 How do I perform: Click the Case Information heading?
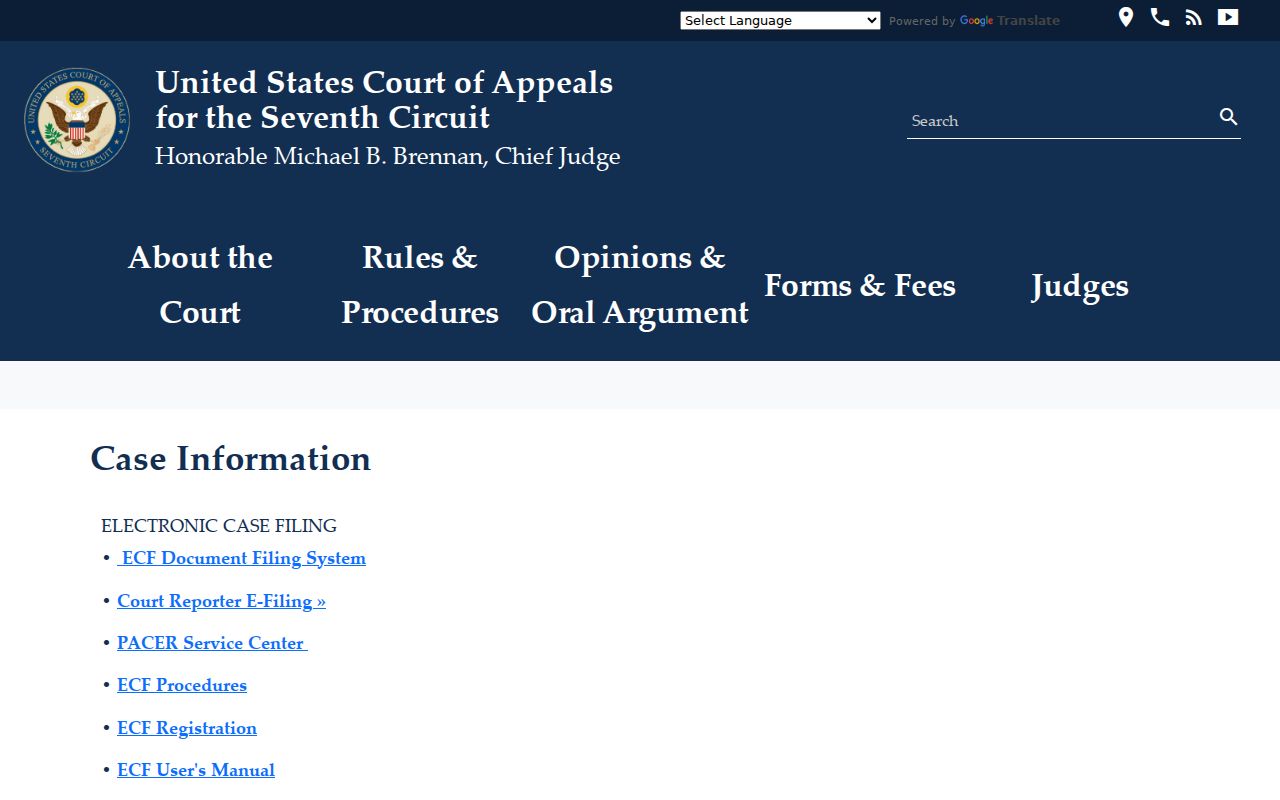tap(231, 458)
